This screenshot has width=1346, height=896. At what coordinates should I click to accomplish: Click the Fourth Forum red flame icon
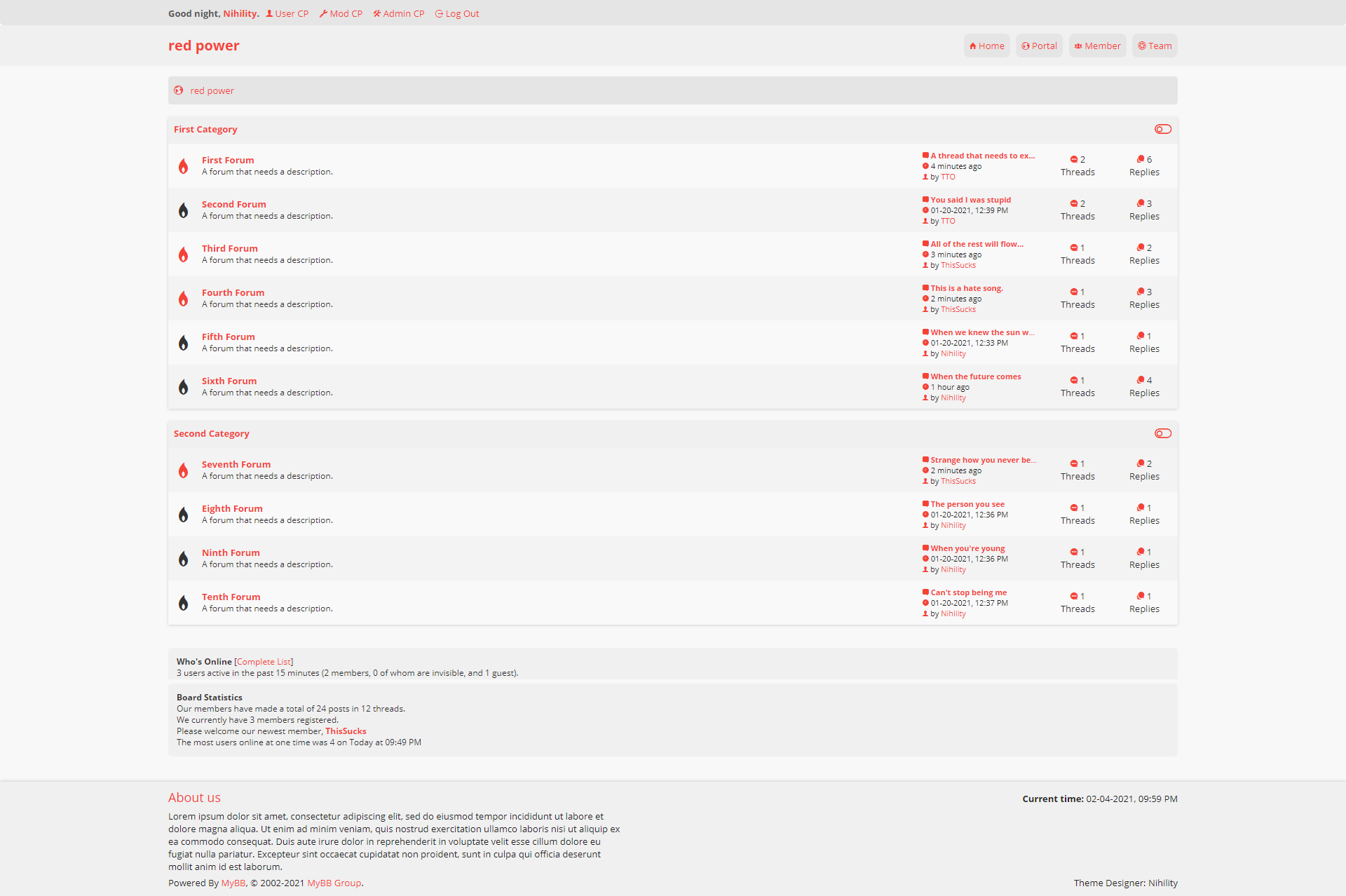pos(183,299)
